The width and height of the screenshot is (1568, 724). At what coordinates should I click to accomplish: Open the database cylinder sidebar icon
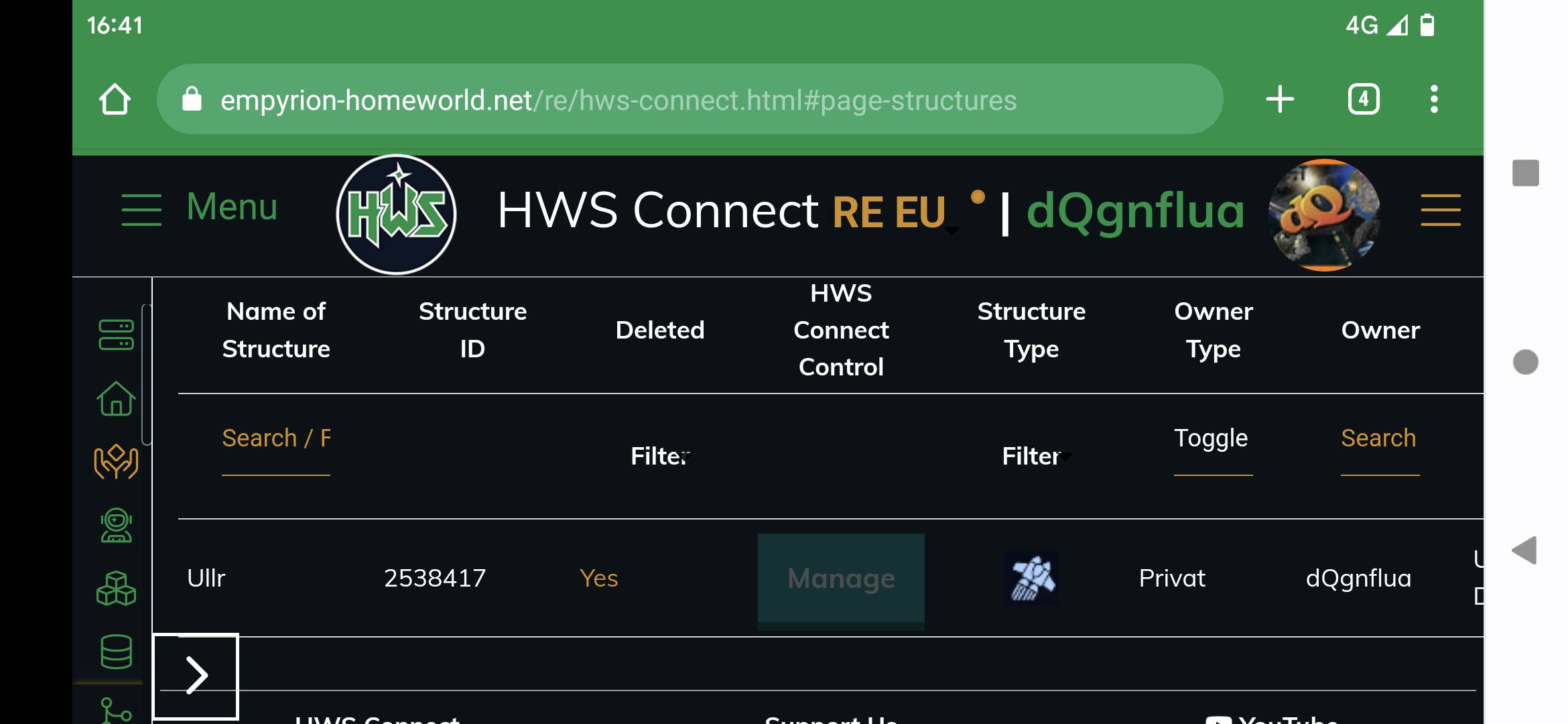pyautogui.click(x=116, y=652)
